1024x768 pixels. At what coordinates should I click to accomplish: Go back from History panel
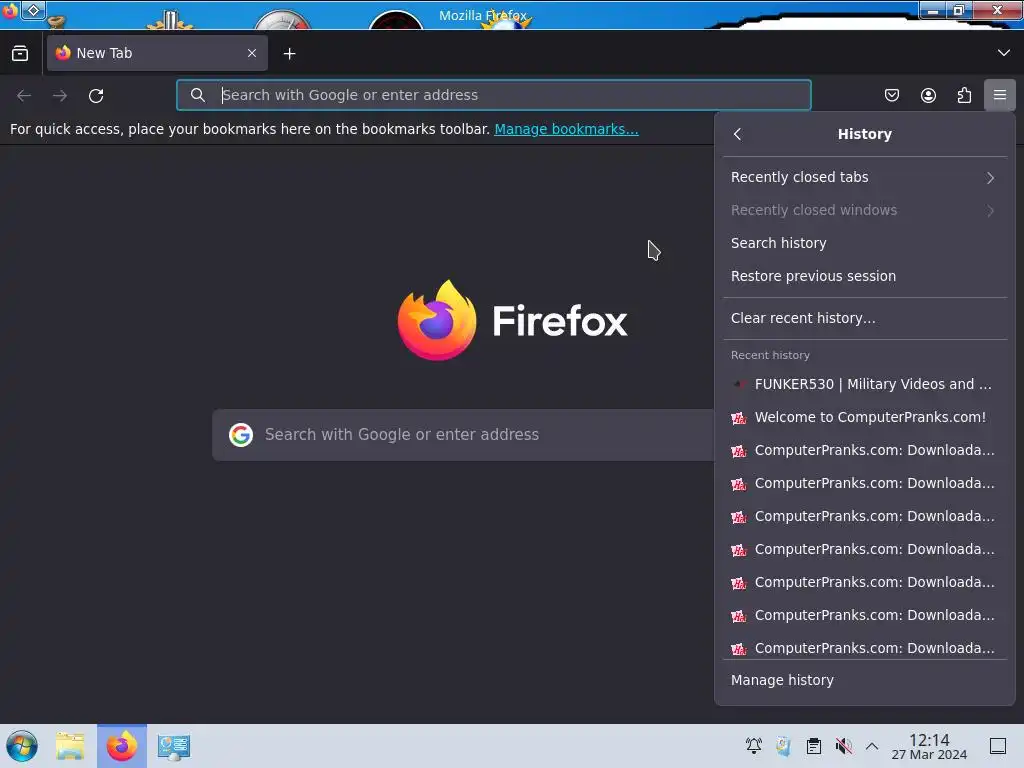pos(737,134)
